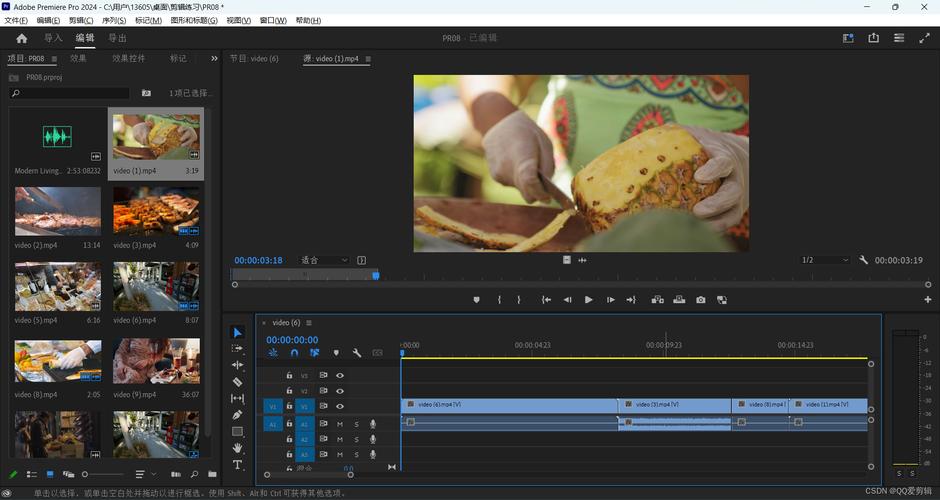This screenshot has width=940, height=500.
Task: Switch to 节目: video (6) monitor tab
Action: pos(254,58)
